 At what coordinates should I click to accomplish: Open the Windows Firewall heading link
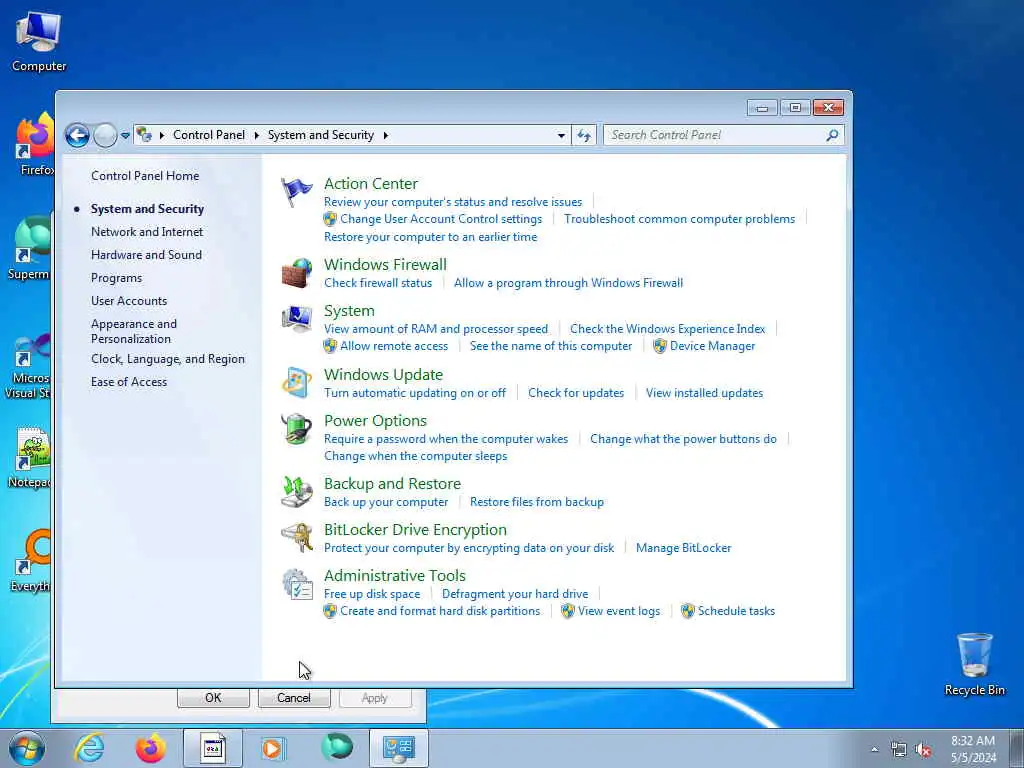pos(385,264)
